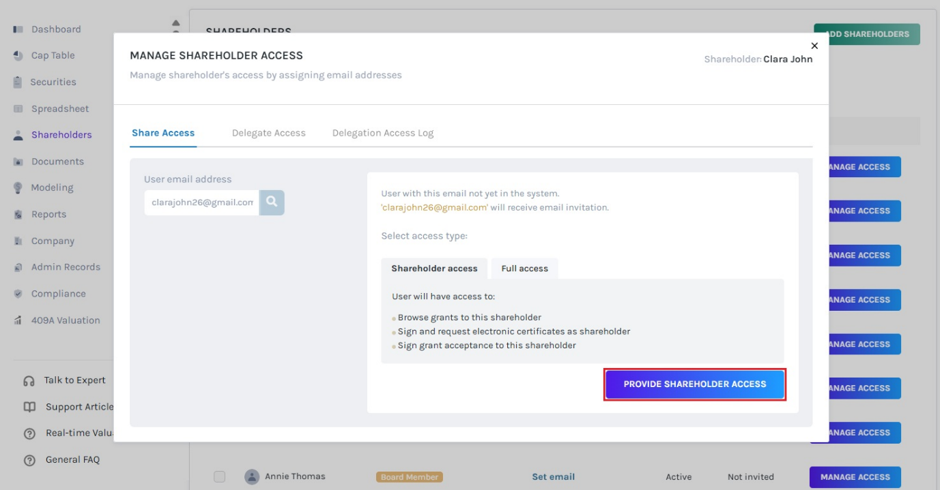
Task: Open Documents folder icon in sidebar
Action: click(x=18, y=161)
